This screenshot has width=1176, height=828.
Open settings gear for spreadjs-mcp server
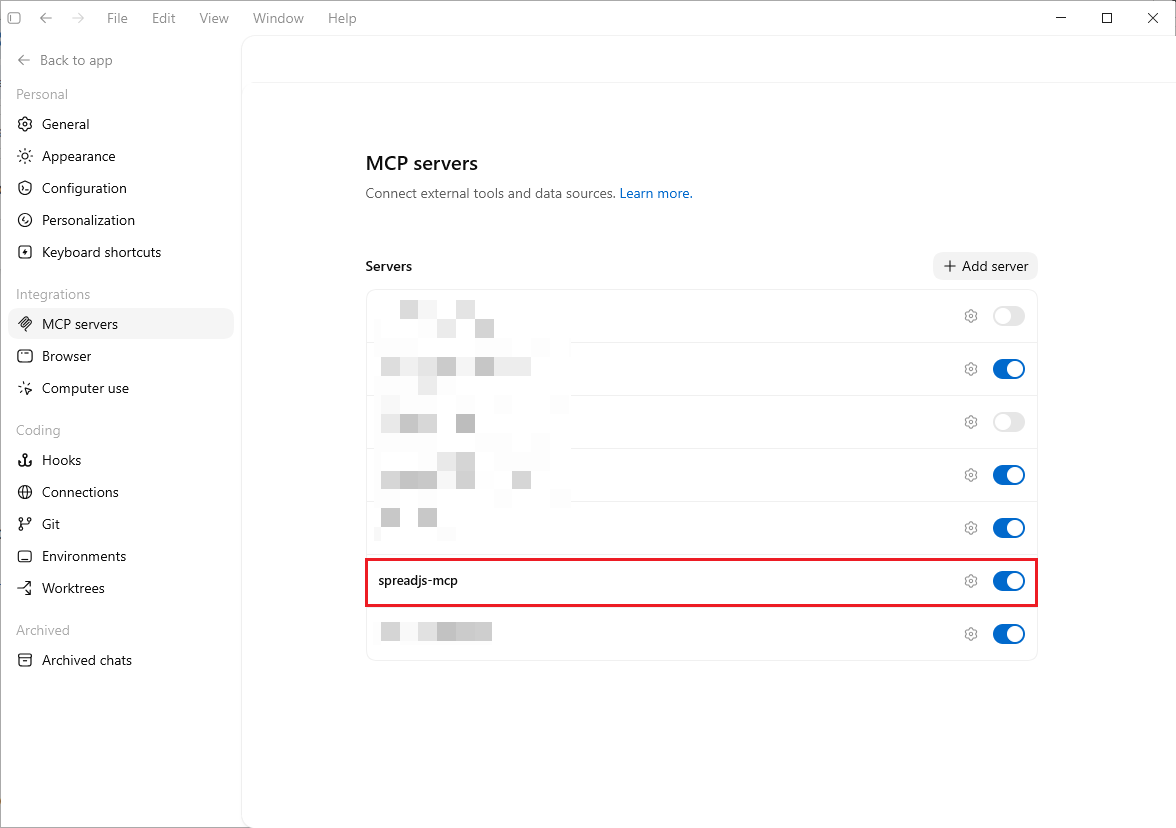pyautogui.click(x=970, y=581)
